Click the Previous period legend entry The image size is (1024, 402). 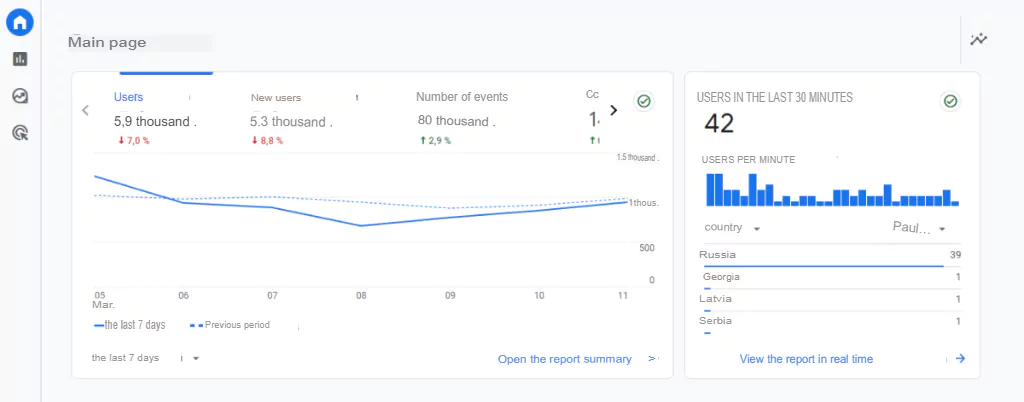229,324
